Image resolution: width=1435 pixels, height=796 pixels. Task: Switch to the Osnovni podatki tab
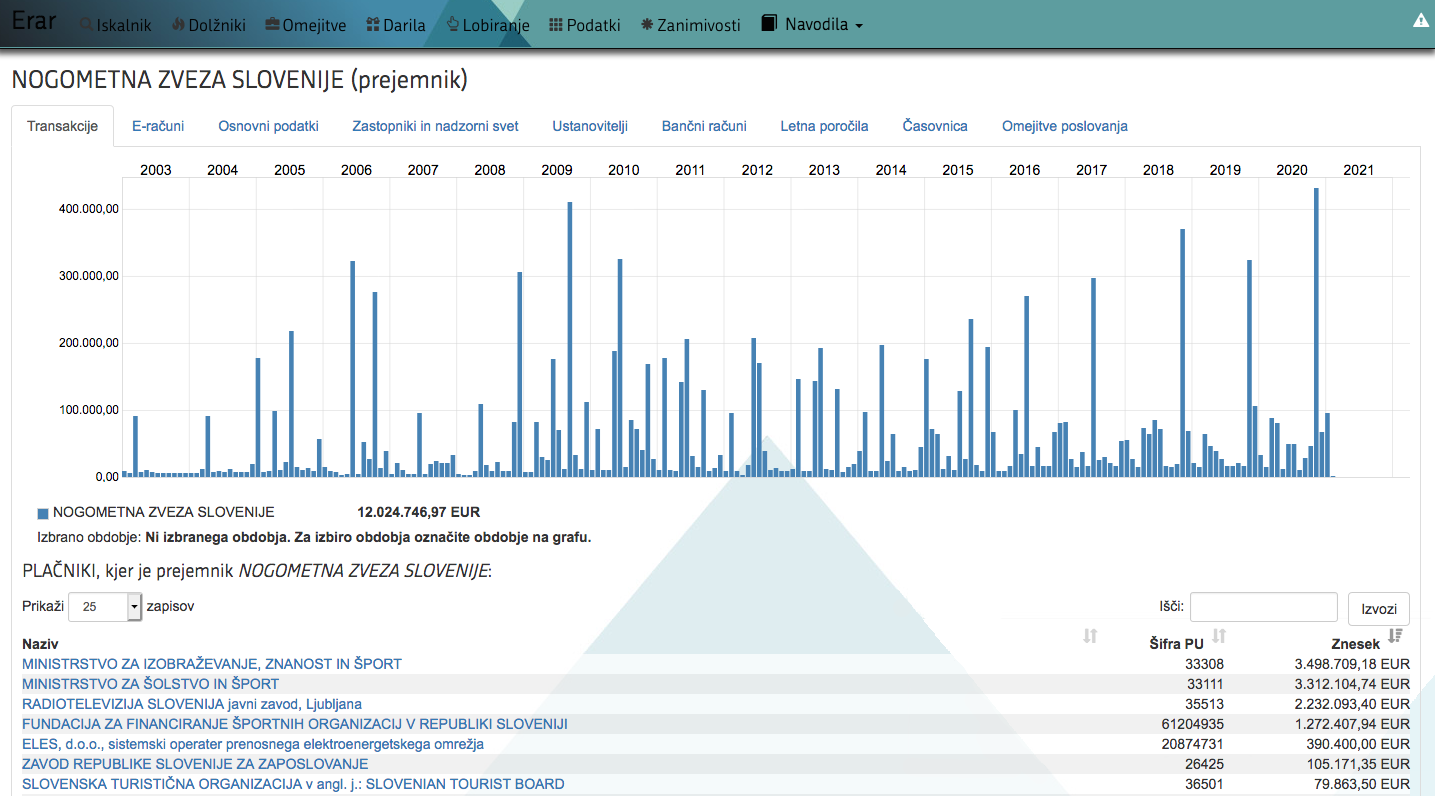pyautogui.click(x=268, y=126)
